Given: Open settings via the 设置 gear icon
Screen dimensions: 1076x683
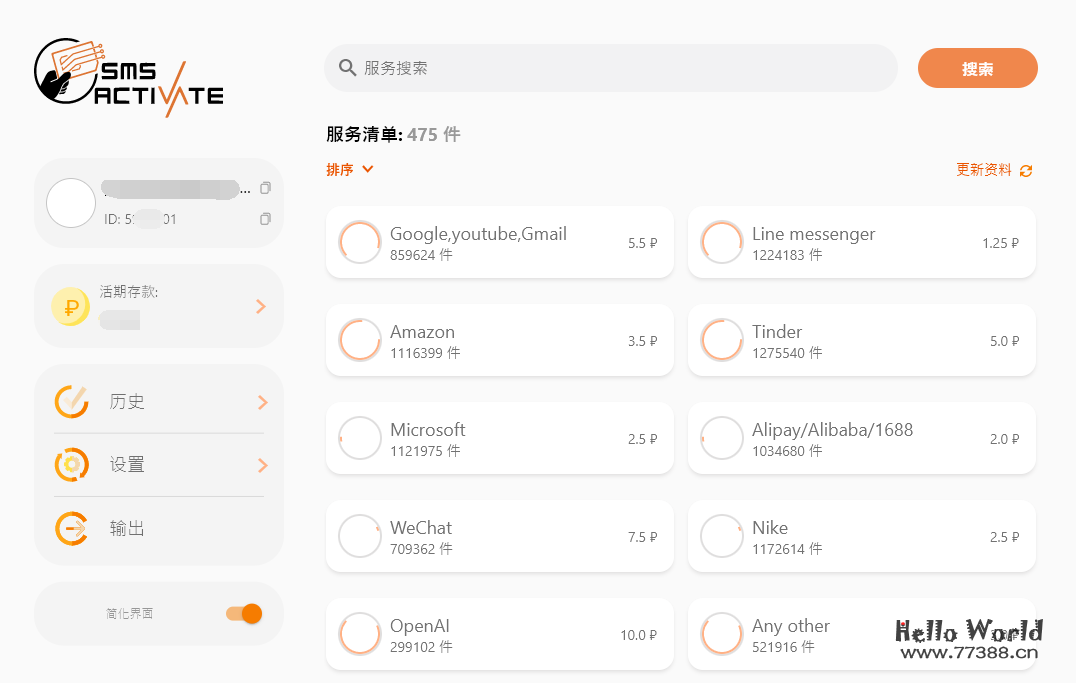Looking at the screenshot, I should coord(71,464).
